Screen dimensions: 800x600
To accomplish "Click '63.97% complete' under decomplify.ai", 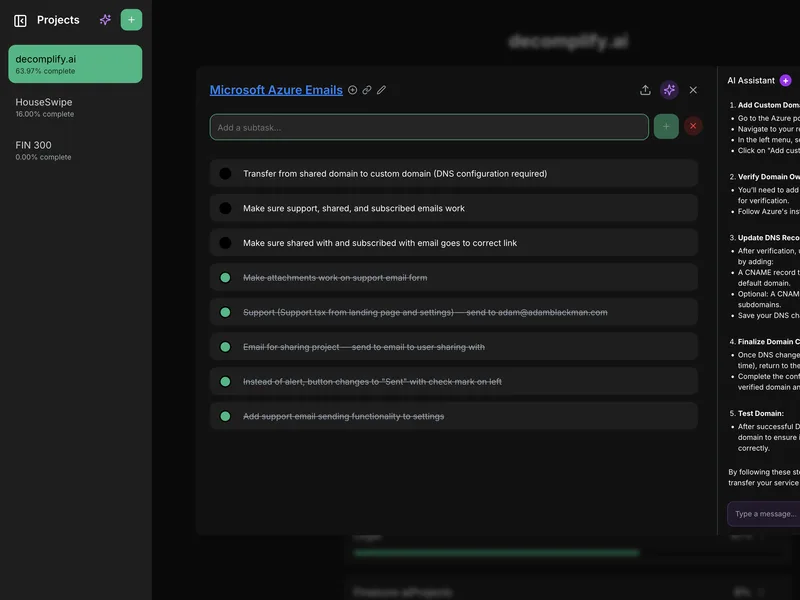I will [45, 71].
